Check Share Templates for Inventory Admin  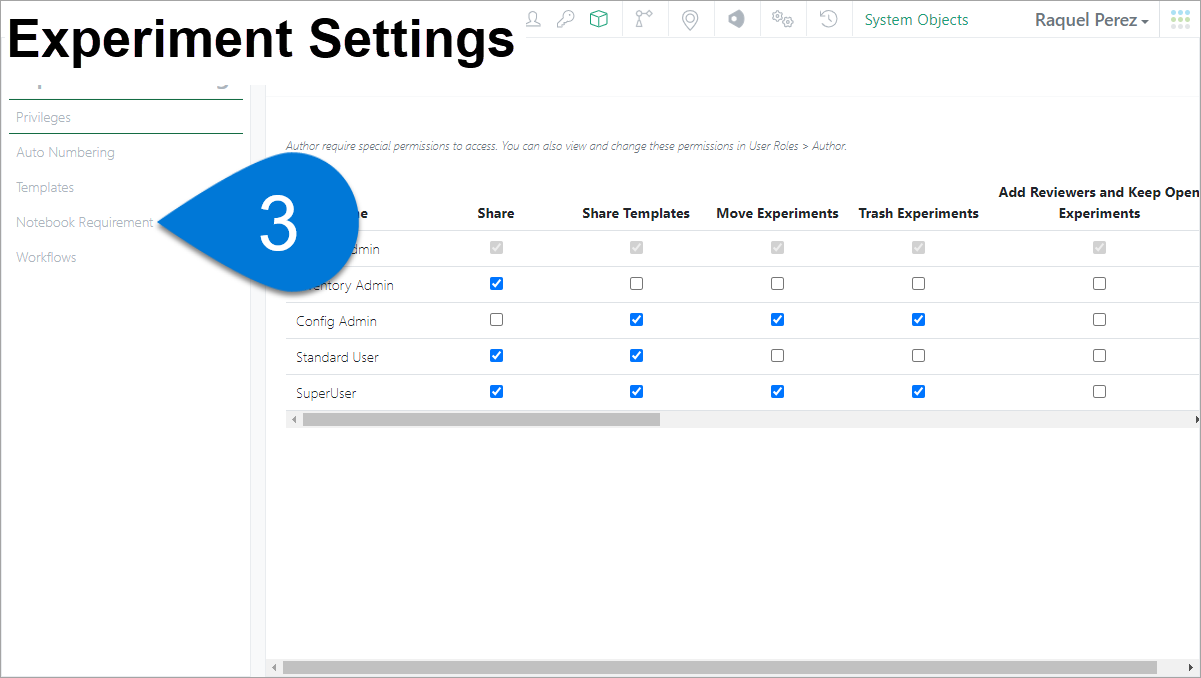point(636,284)
